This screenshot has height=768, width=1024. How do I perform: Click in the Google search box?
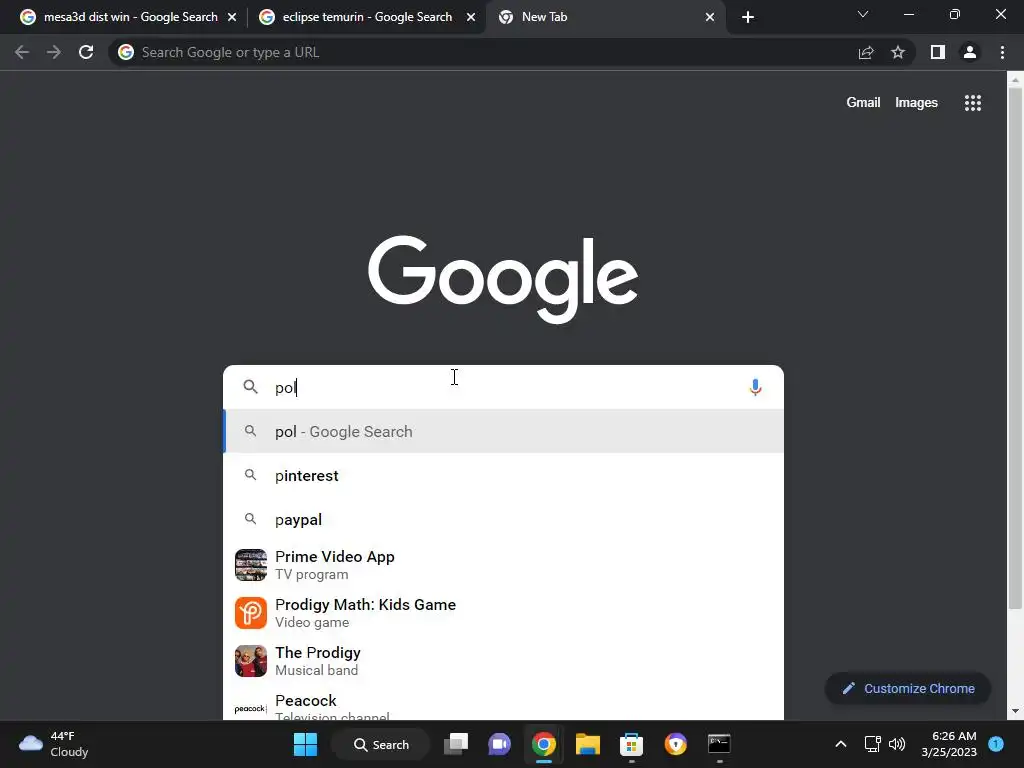[503, 387]
